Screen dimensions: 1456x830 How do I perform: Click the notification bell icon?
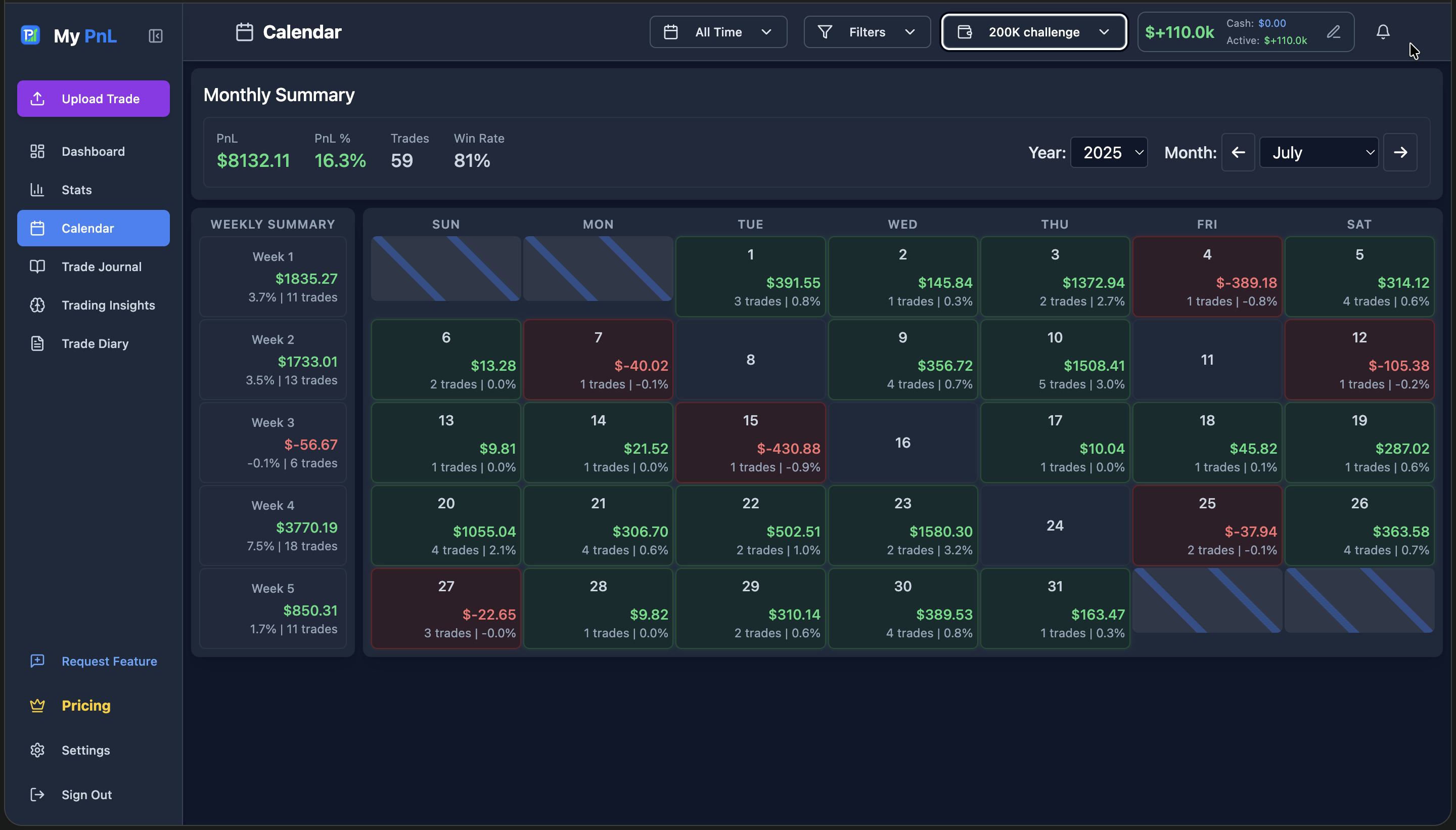[1383, 32]
